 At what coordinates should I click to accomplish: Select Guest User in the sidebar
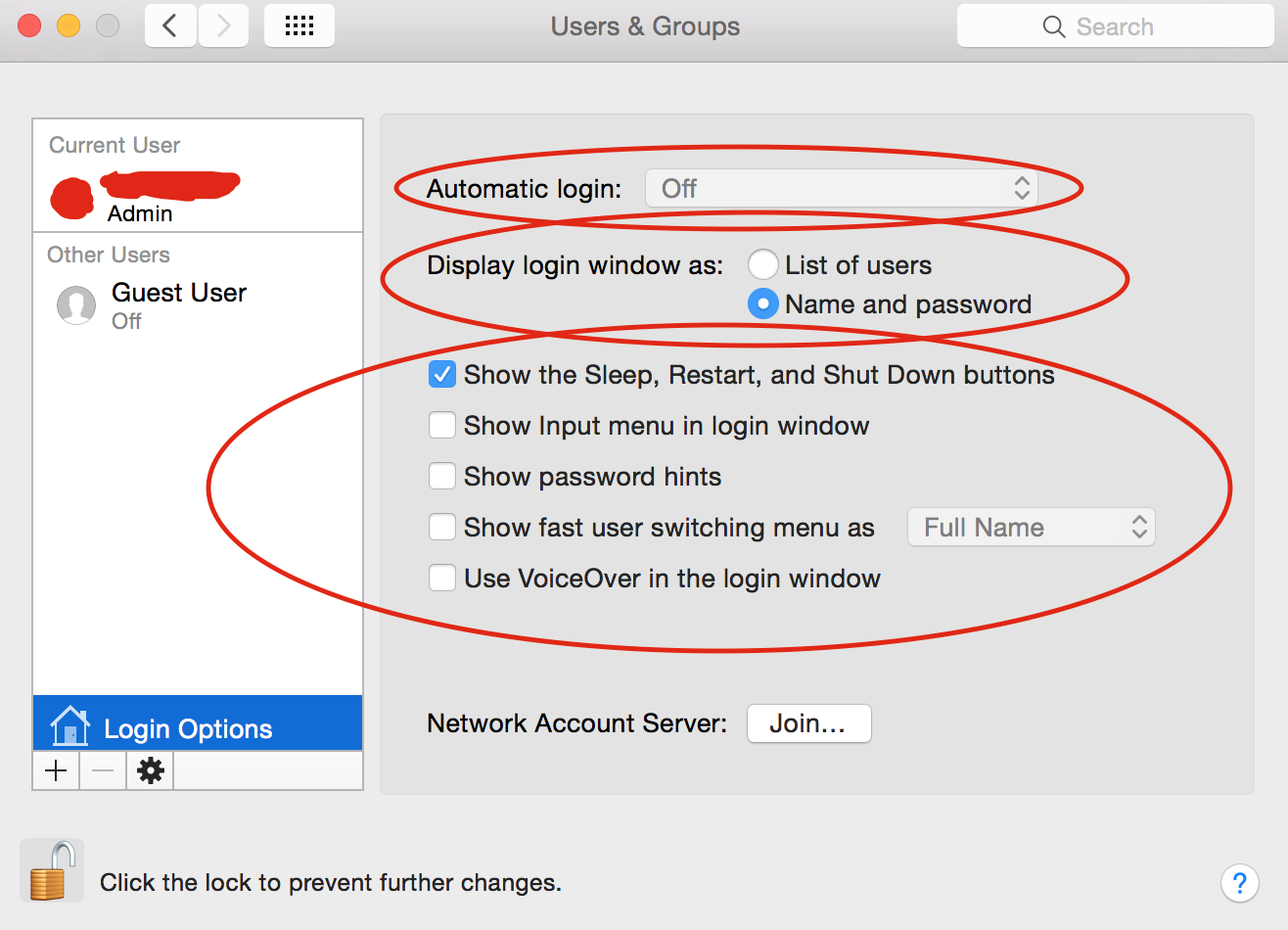tap(179, 292)
